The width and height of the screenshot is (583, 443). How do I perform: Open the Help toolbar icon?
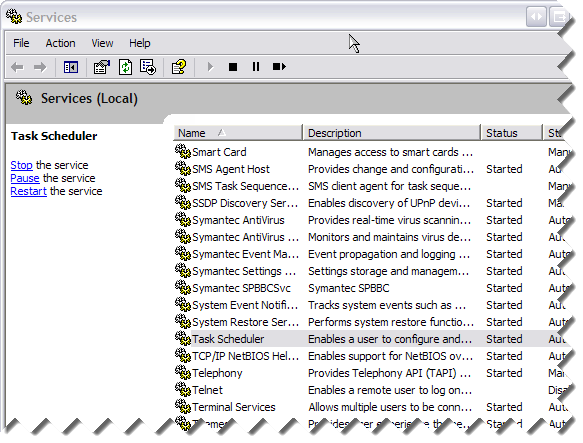[x=178, y=67]
